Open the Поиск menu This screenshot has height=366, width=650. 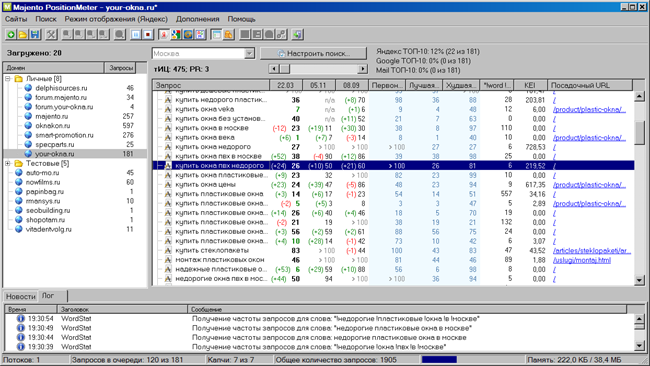point(46,19)
